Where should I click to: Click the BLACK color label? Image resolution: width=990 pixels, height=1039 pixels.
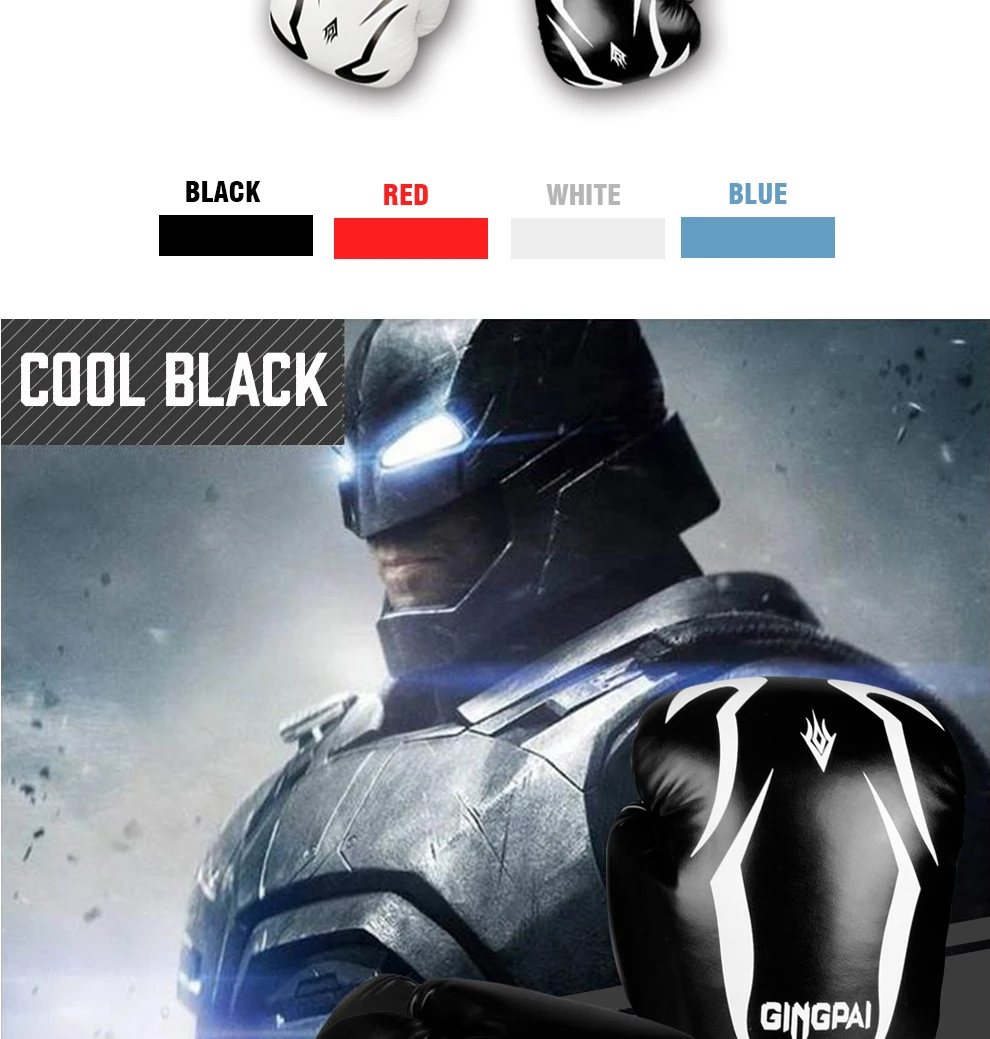coord(223,192)
